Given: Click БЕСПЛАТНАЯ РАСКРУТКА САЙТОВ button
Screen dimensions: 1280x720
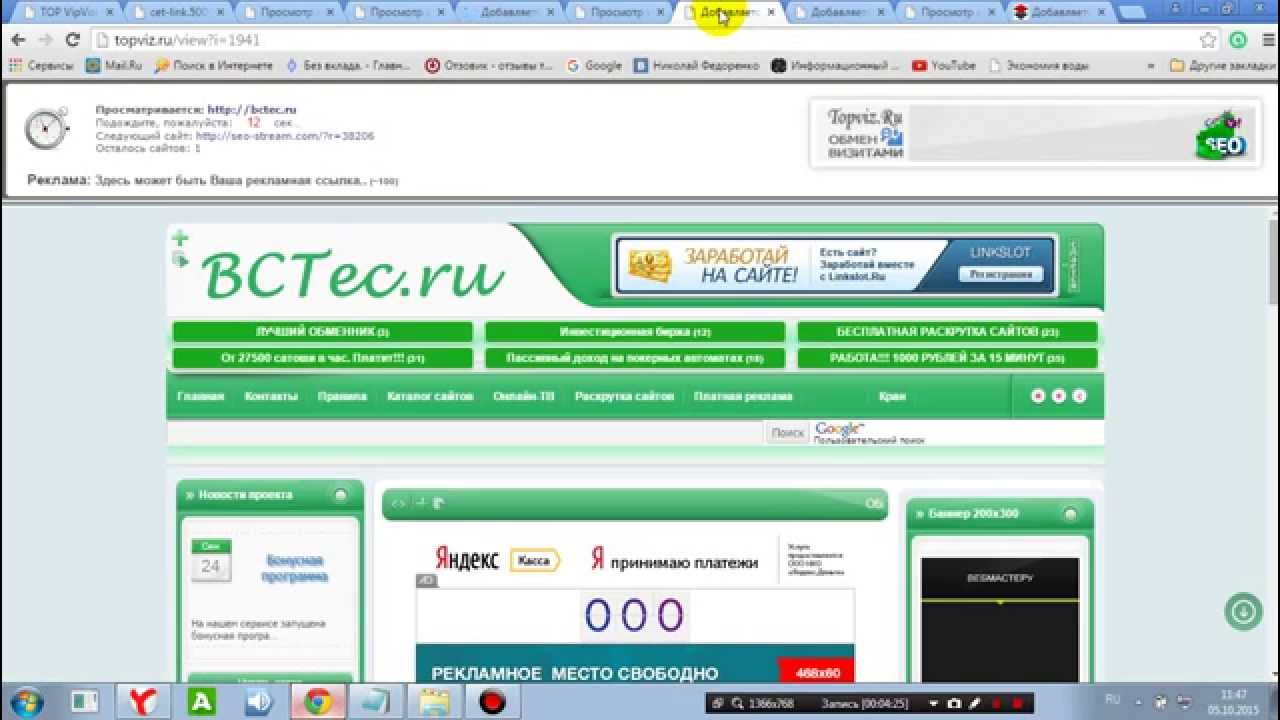Looking at the screenshot, I should pyautogui.click(x=947, y=332).
